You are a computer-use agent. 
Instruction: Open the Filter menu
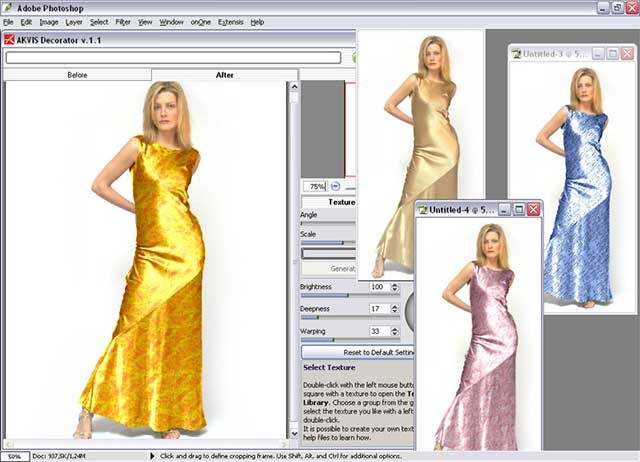pyautogui.click(x=123, y=21)
